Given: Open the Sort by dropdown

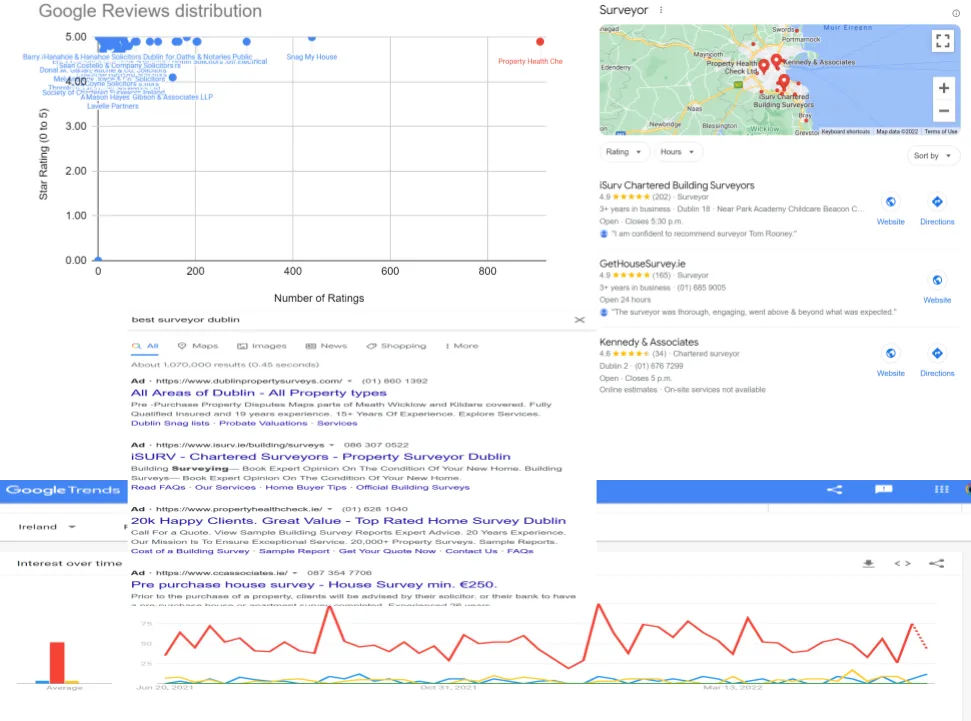Looking at the screenshot, I should [932, 155].
